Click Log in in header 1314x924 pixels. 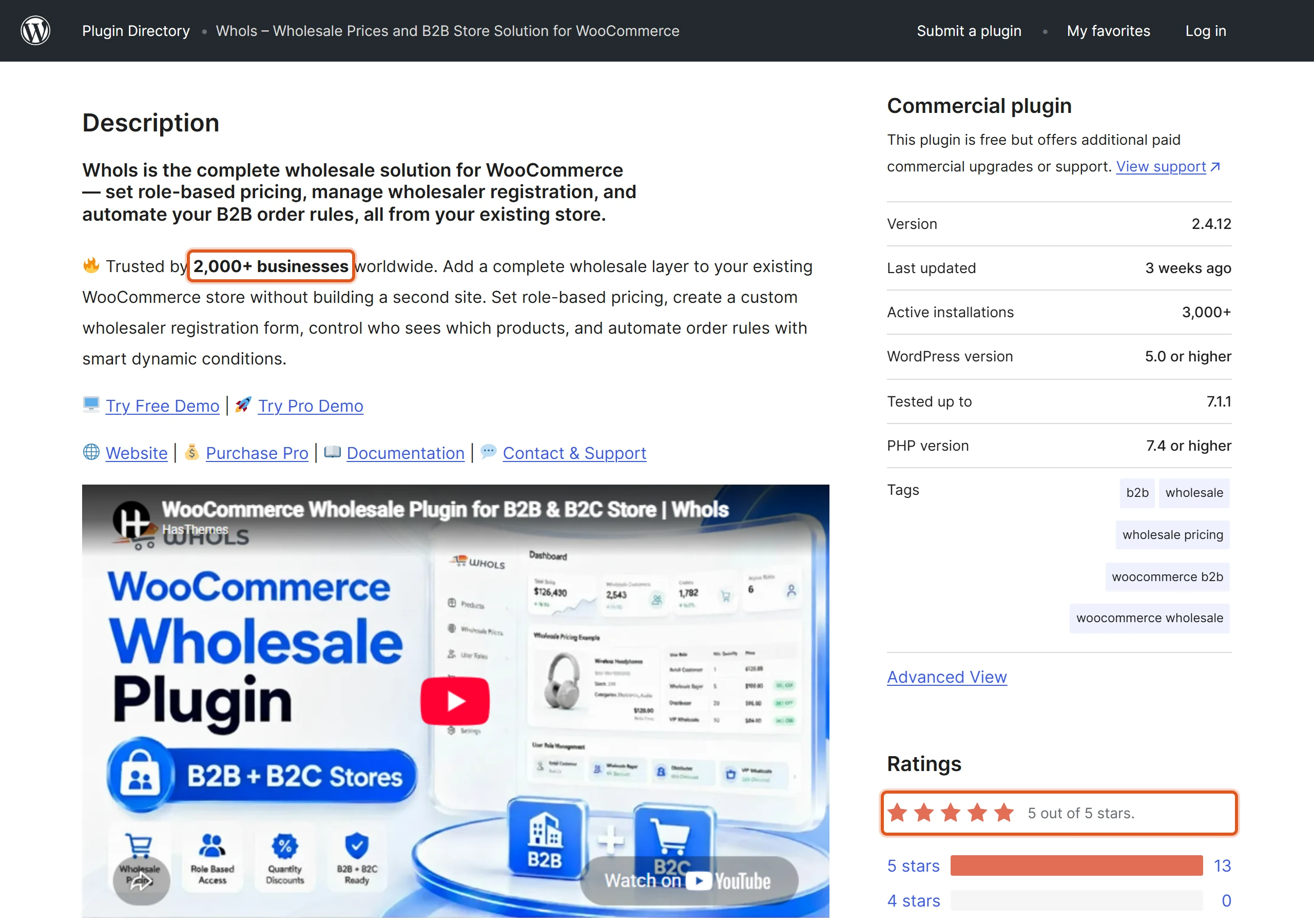[1205, 31]
